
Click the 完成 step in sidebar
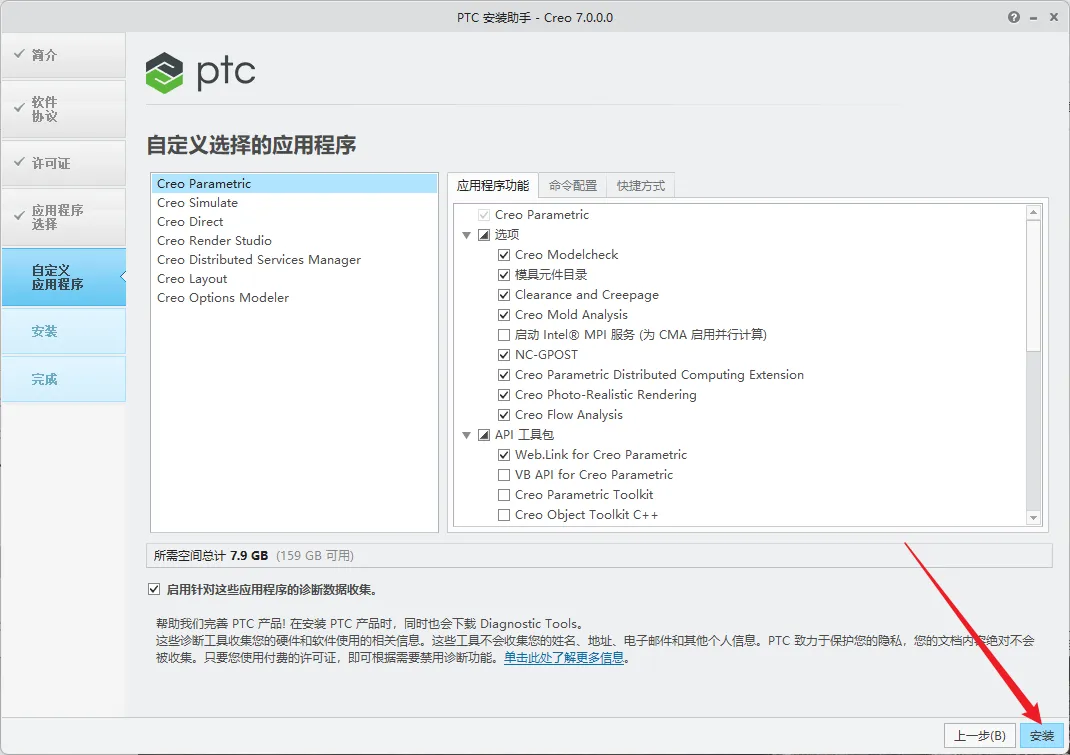tap(63, 379)
